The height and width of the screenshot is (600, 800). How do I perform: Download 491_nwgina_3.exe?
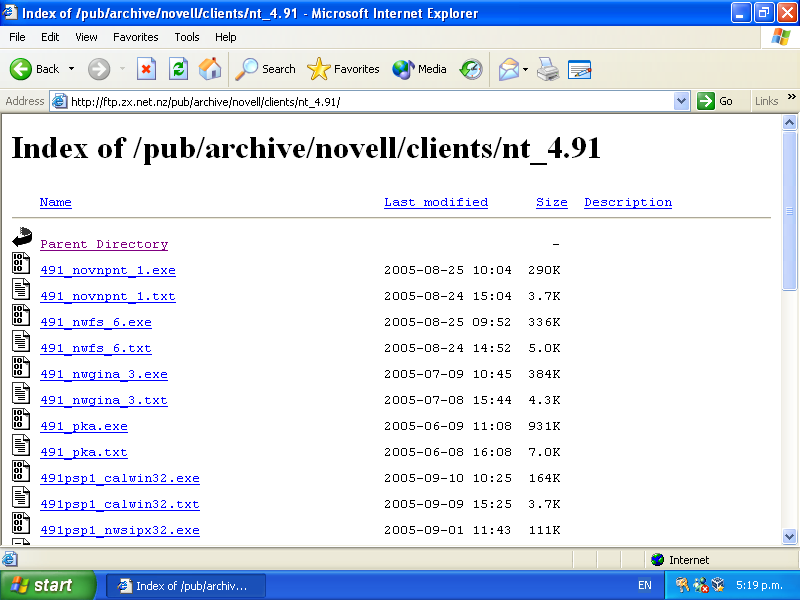click(104, 374)
